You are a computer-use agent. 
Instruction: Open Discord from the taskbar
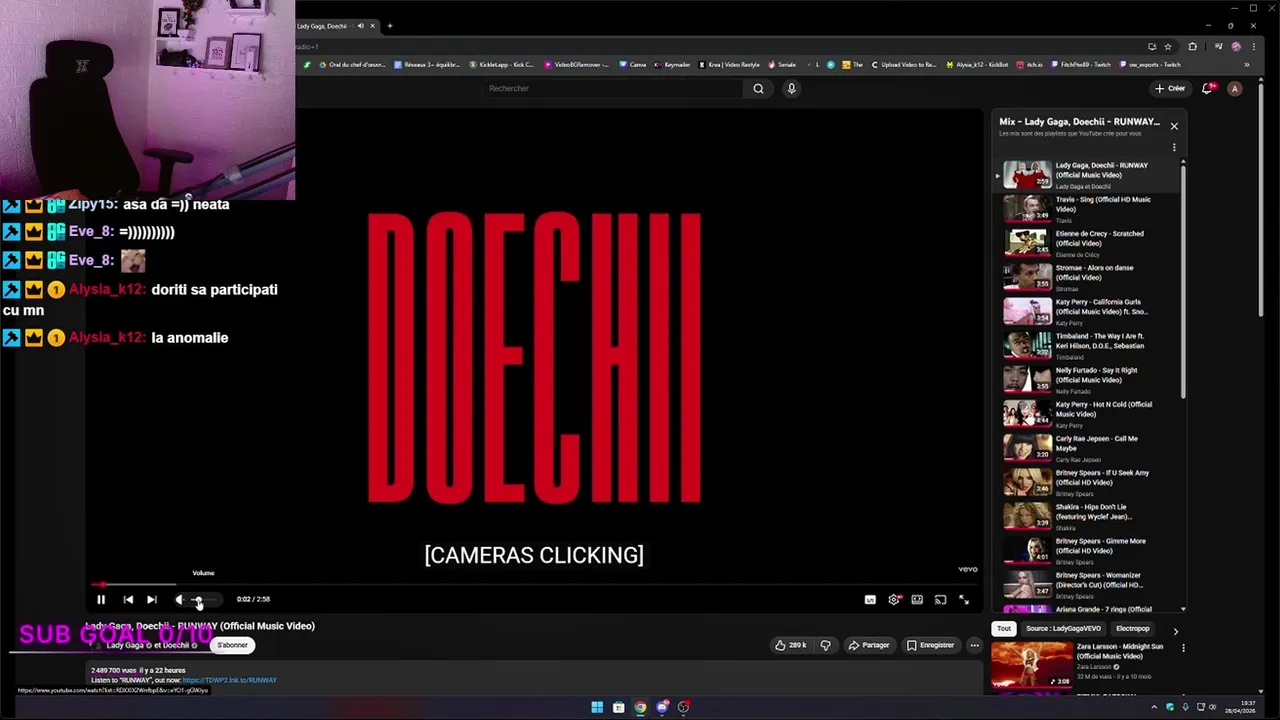(662, 707)
